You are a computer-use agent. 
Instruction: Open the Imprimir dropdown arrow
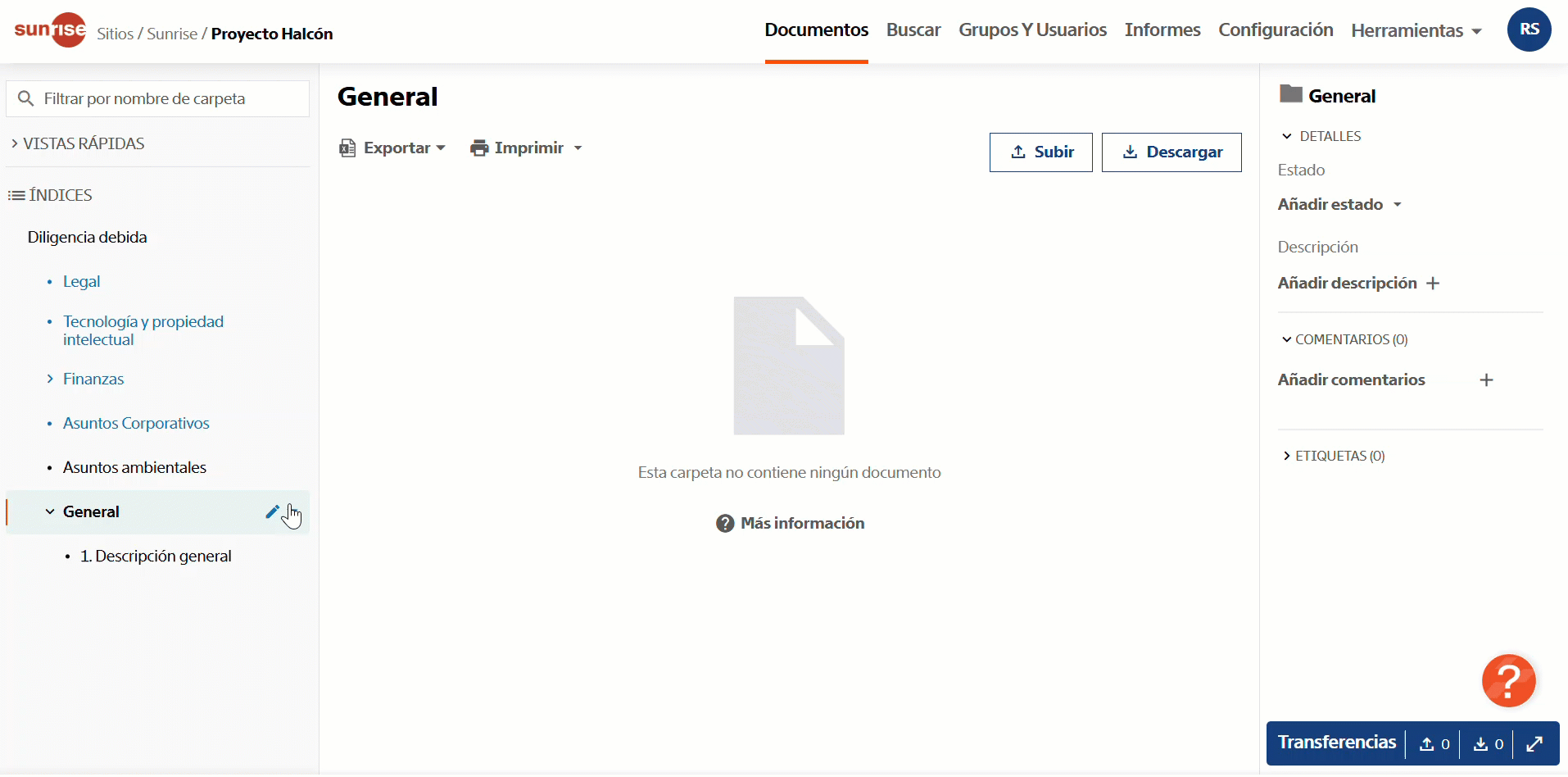578,148
